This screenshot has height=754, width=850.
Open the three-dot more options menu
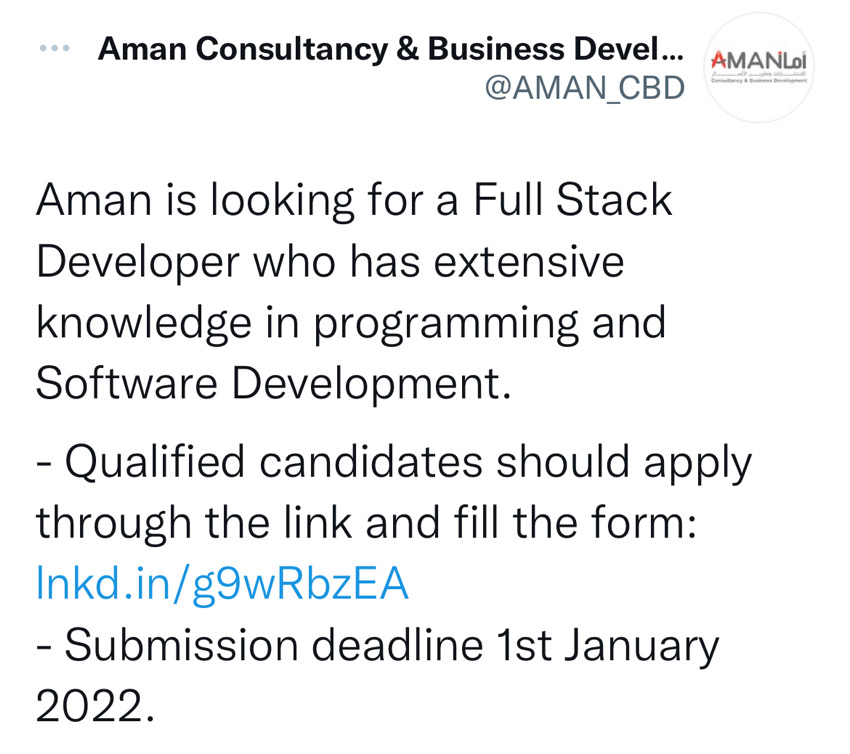[x=55, y=48]
